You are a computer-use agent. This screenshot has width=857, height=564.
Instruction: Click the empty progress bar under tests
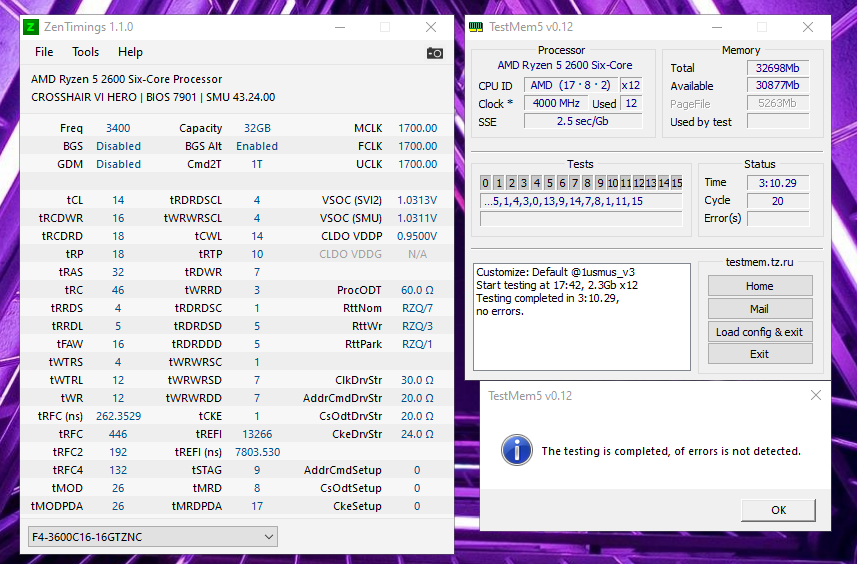pyautogui.click(x=581, y=219)
